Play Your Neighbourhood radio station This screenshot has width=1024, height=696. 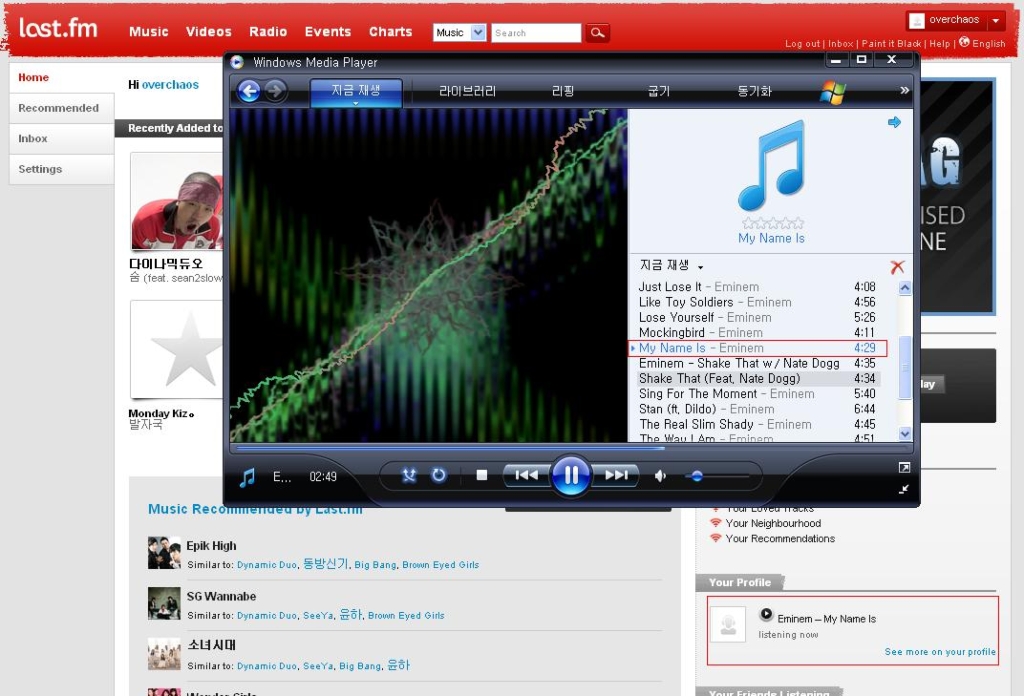click(773, 523)
